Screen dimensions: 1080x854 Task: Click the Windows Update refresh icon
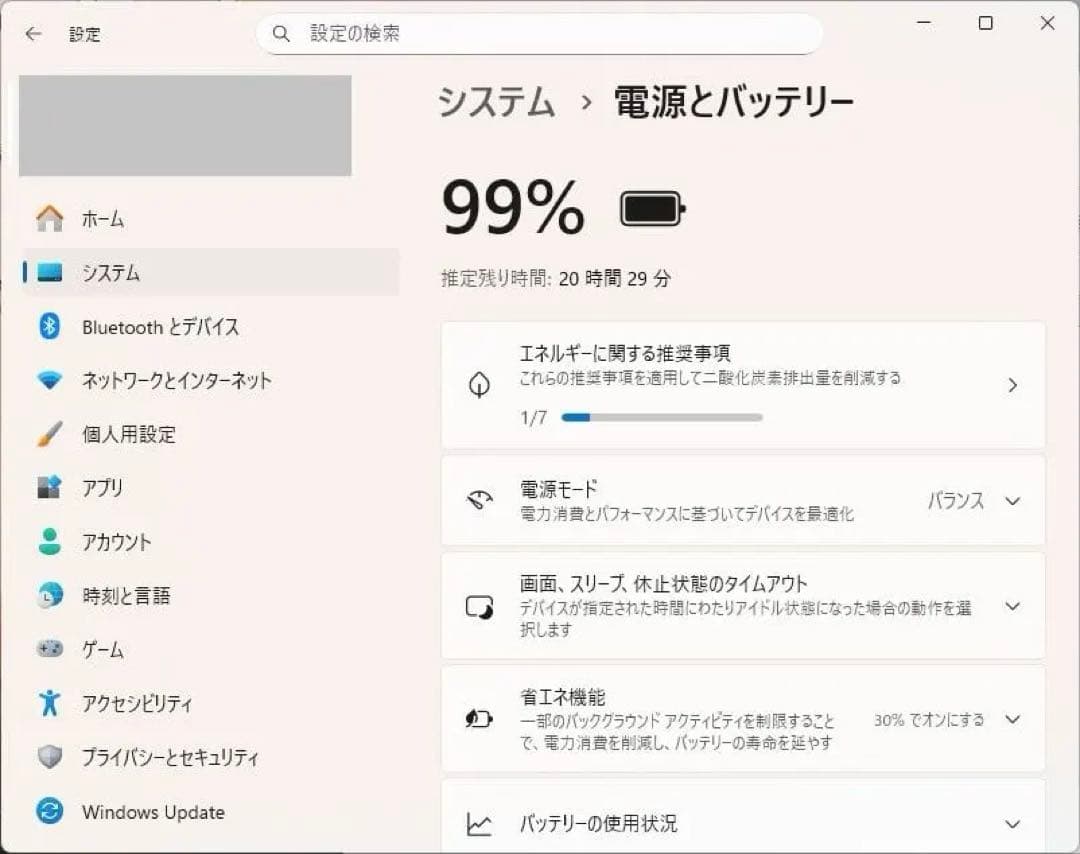coord(49,812)
